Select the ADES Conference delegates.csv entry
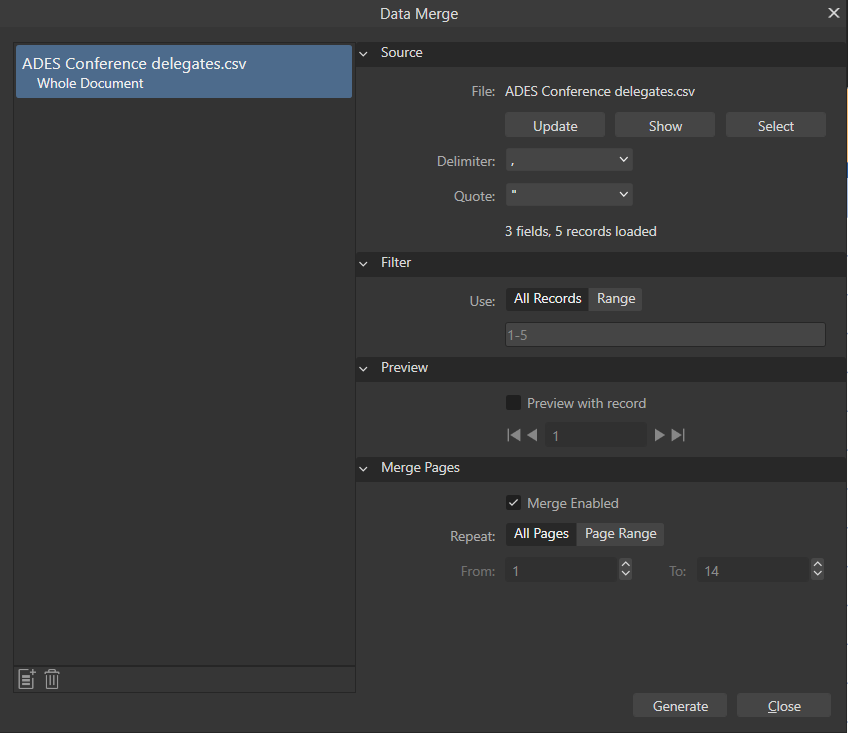 coord(183,71)
